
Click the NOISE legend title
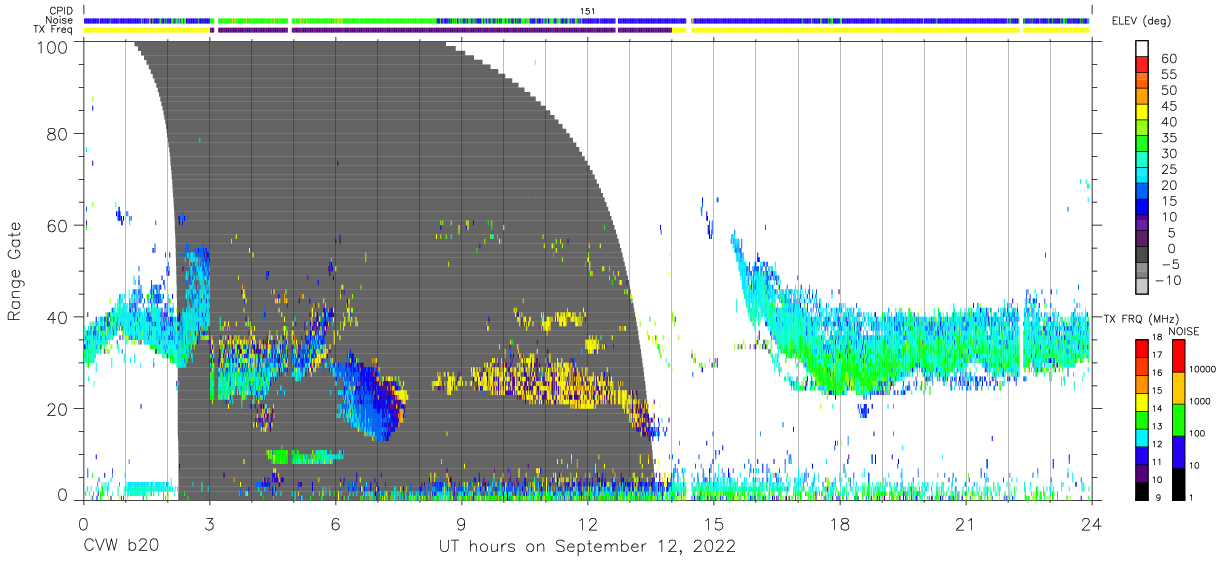1184,331
